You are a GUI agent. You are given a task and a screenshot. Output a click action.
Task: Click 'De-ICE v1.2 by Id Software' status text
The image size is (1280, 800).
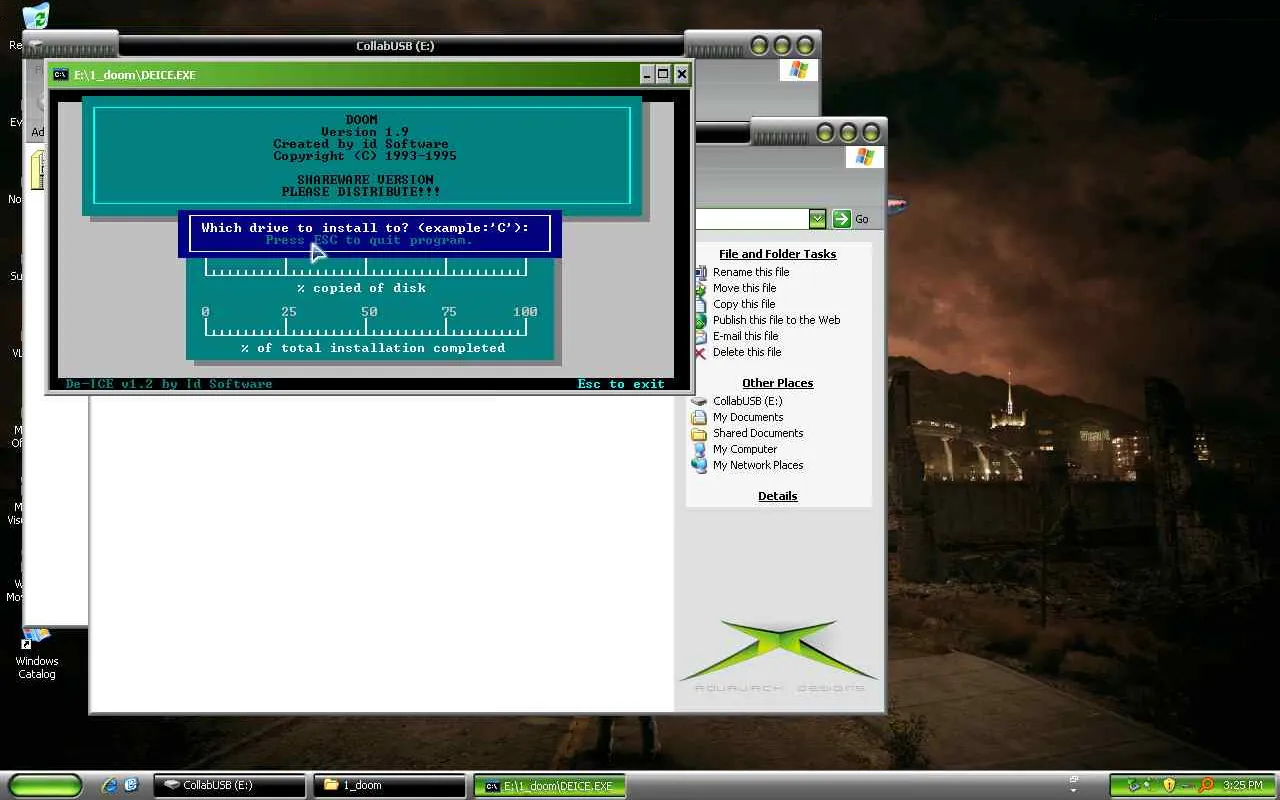pos(169,384)
